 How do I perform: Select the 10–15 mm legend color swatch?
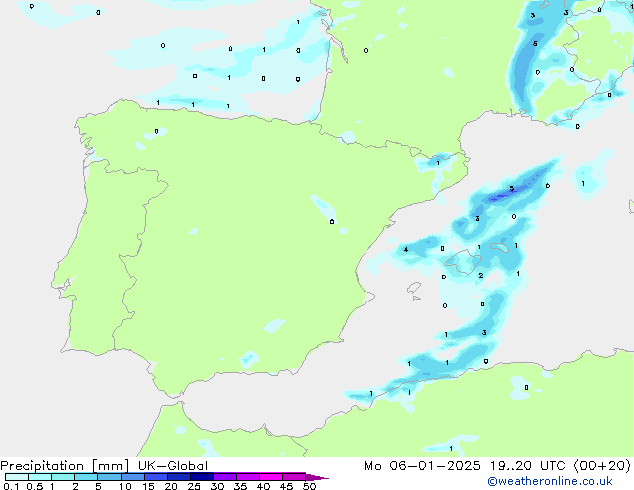click(133, 477)
